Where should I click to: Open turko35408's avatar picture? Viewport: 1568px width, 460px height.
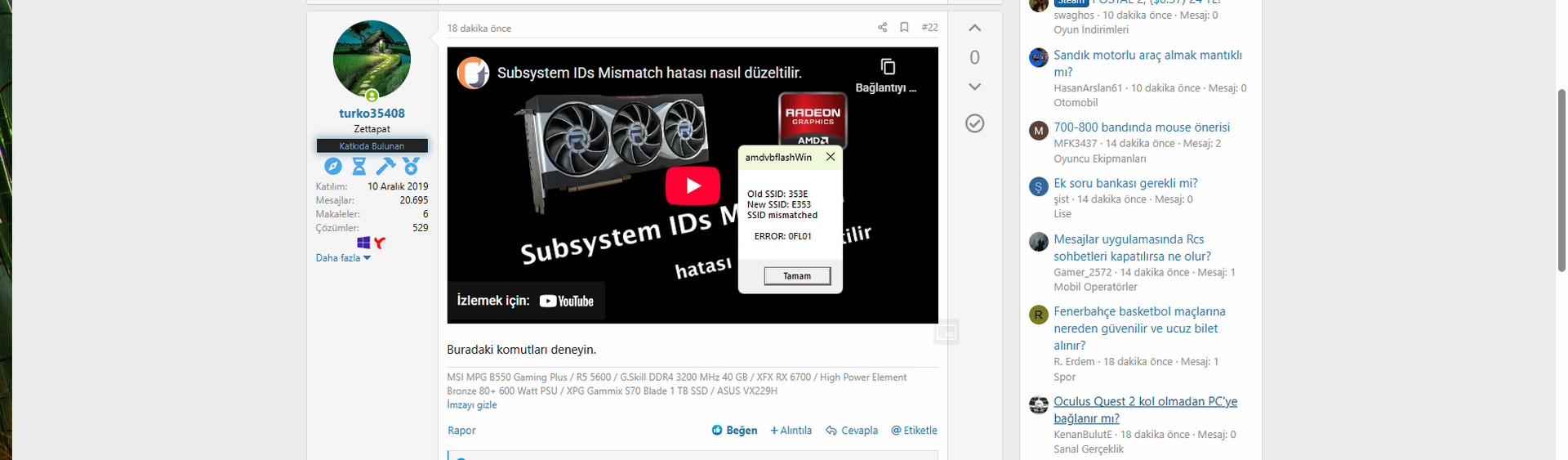372,59
